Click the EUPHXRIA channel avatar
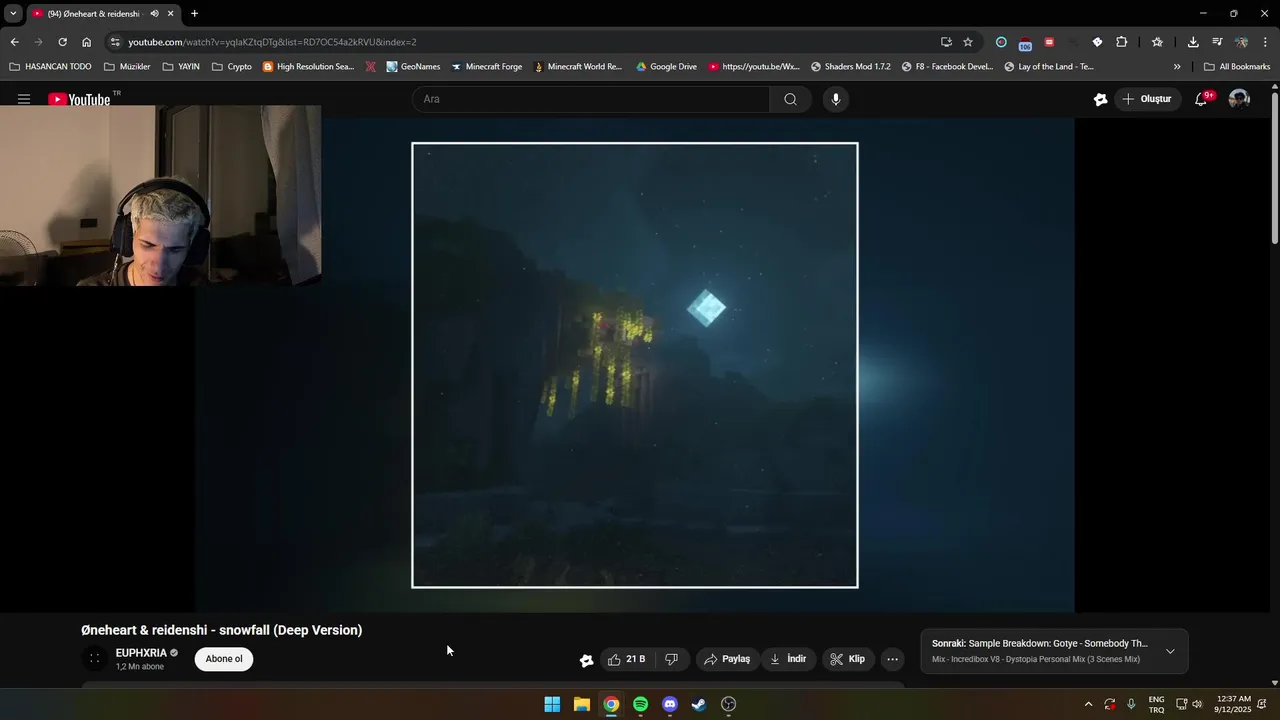 point(95,659)
